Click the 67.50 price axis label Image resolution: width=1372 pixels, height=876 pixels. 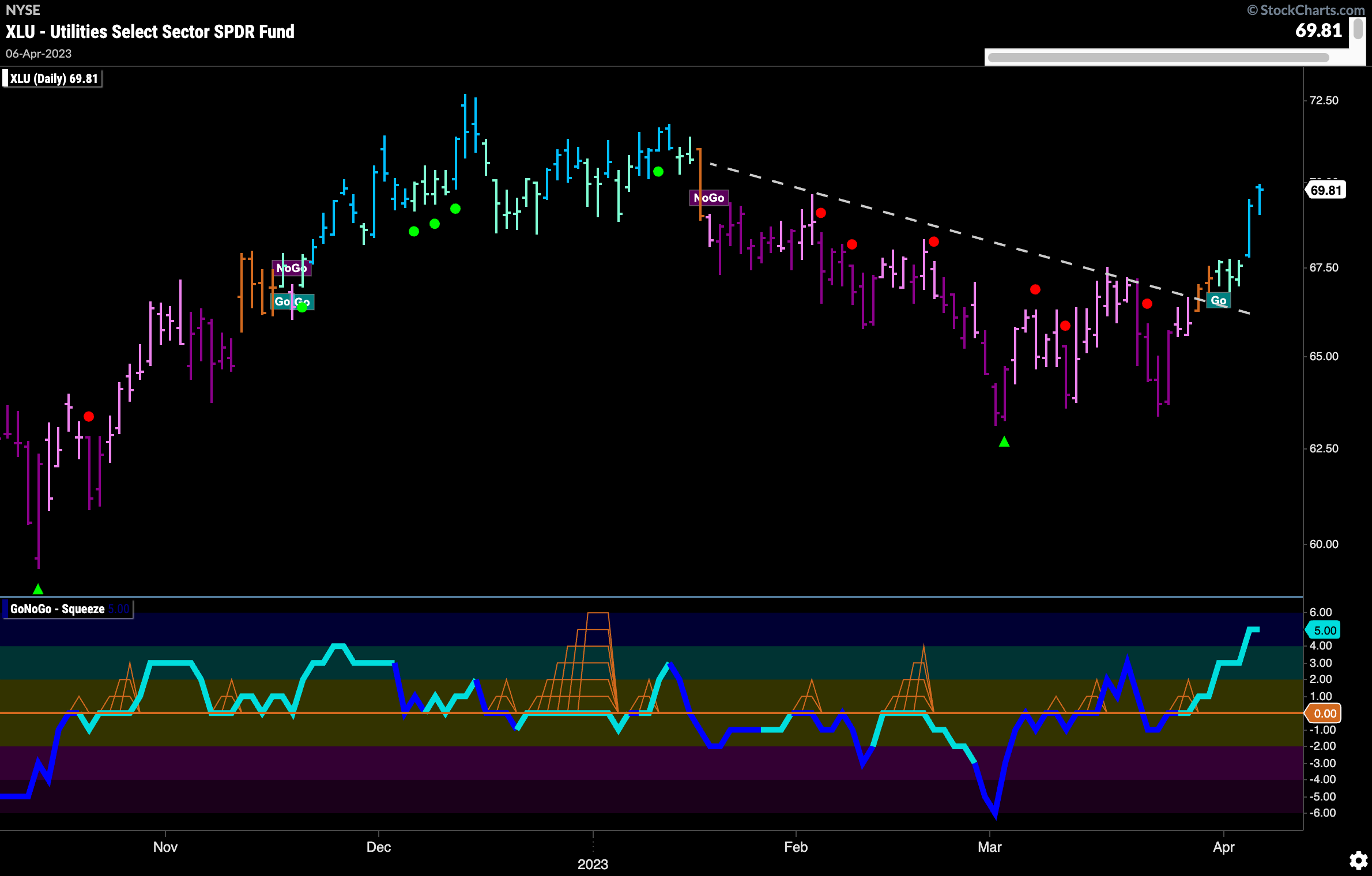pyautogui.click(x=1324, y=267)
